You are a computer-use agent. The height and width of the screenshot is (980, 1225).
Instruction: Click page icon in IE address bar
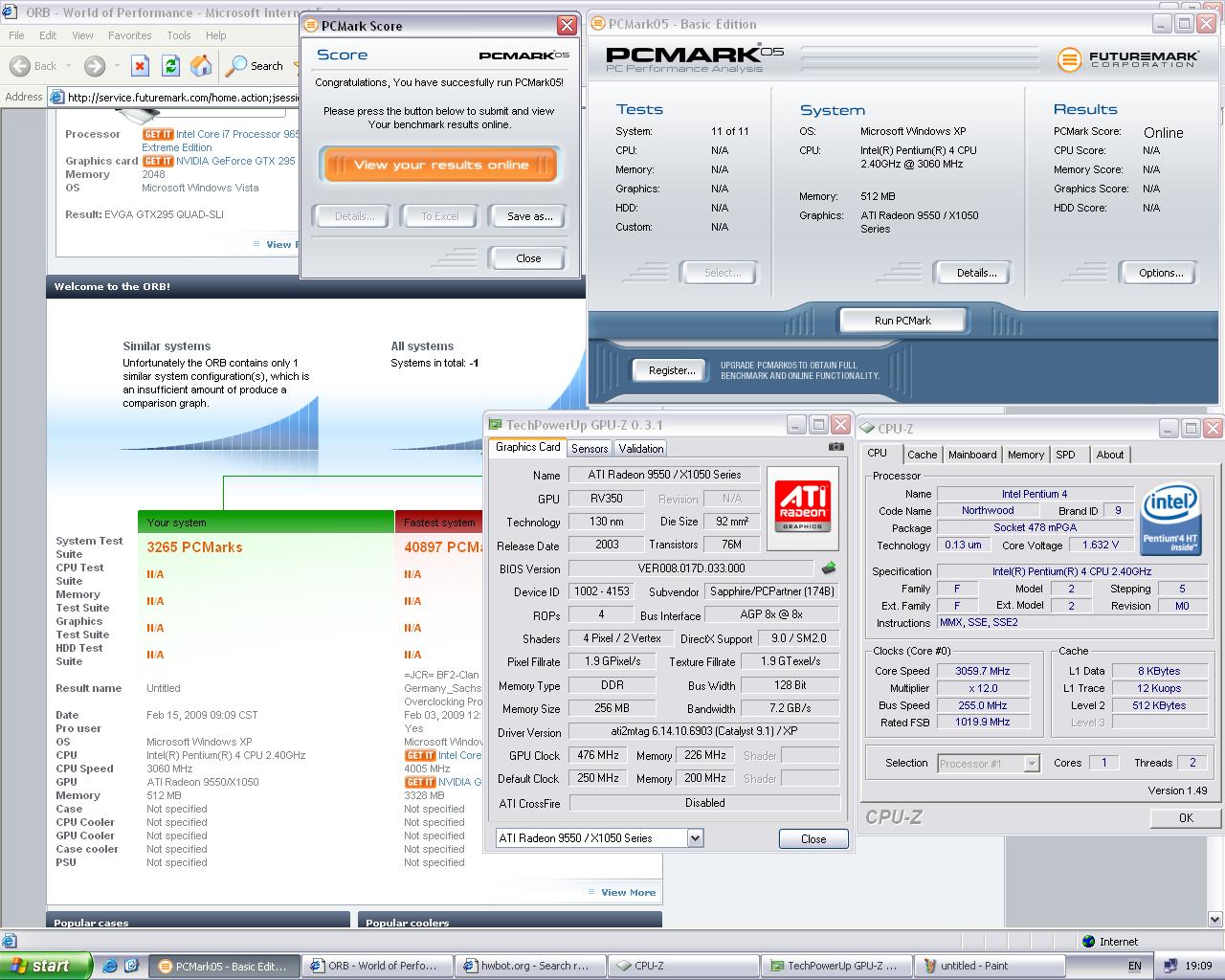click(x=56, y=97)
